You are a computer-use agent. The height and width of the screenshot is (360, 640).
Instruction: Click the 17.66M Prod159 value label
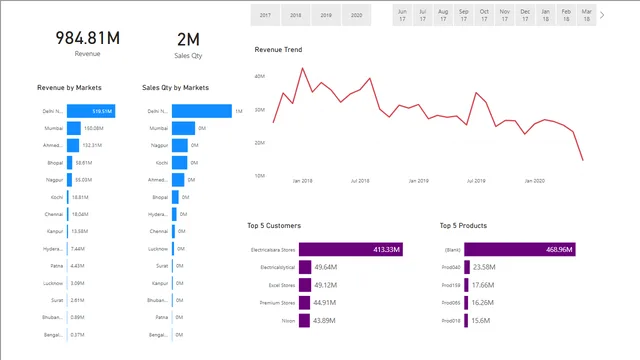[x=483, y=285]
